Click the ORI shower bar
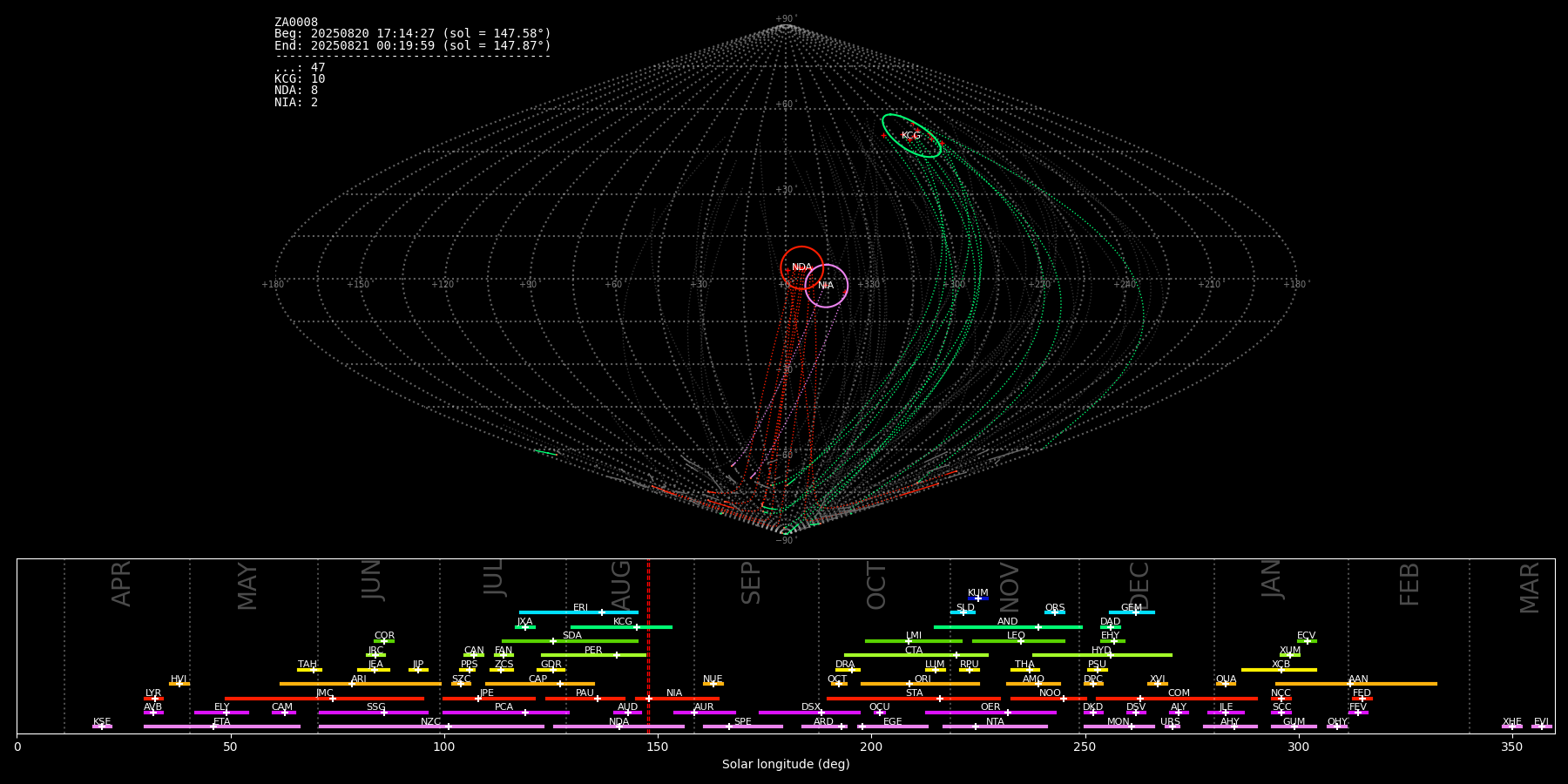 click(920, 684)
